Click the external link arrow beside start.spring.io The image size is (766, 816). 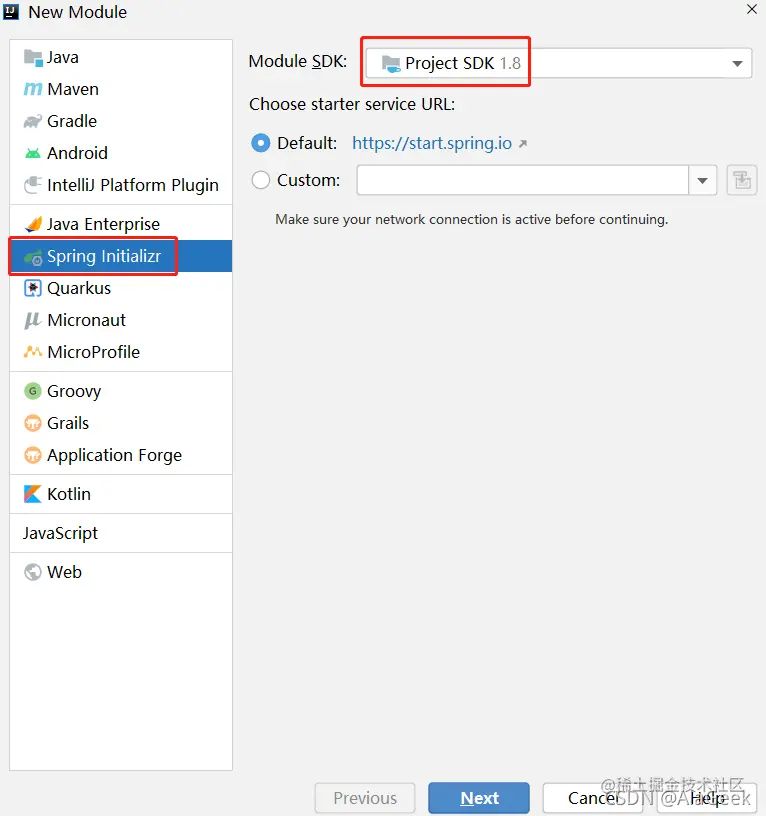523,143
